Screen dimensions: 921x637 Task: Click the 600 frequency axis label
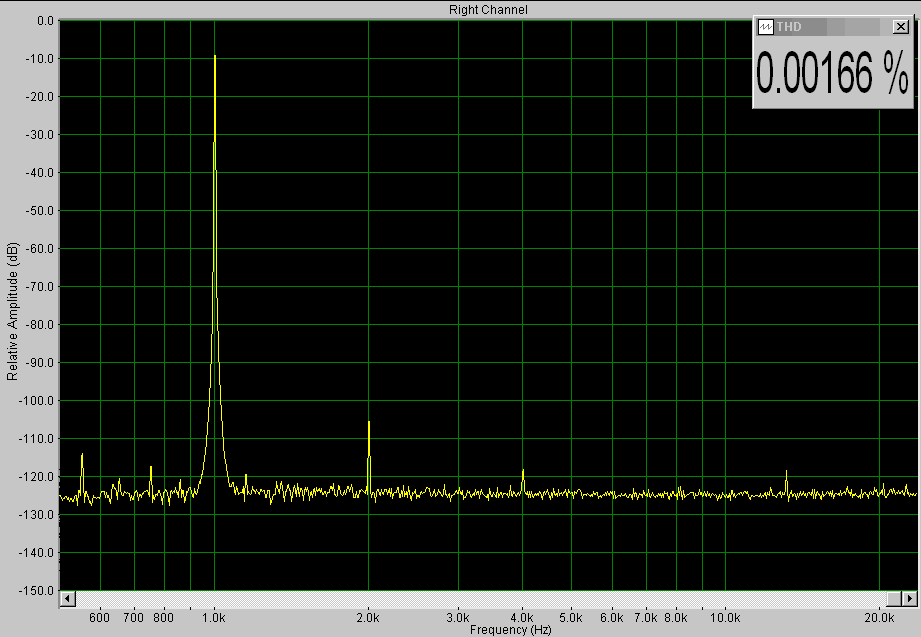coord(99,618)
